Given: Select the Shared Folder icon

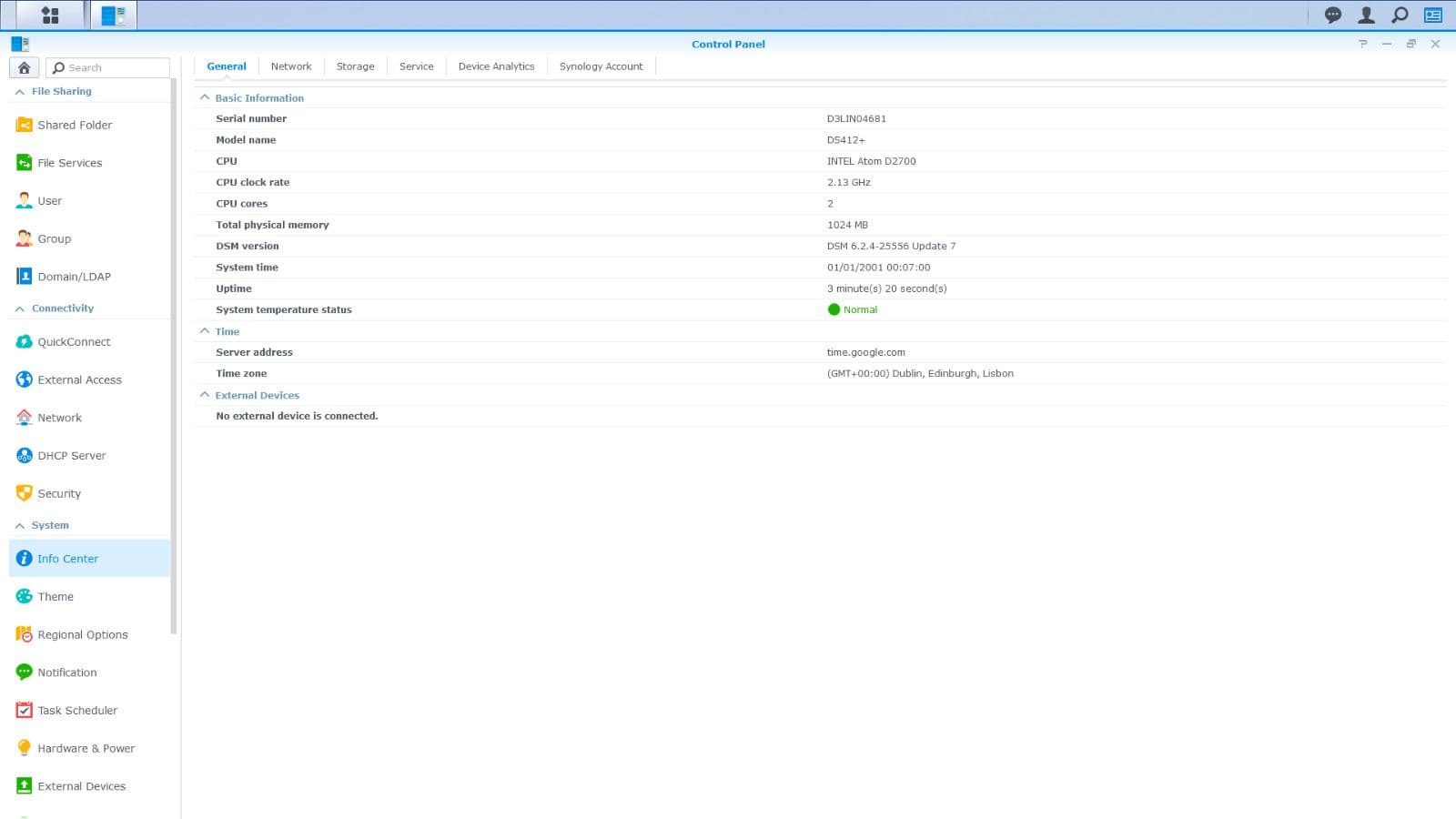Looking at the screenshot, I should click(24, 125).
